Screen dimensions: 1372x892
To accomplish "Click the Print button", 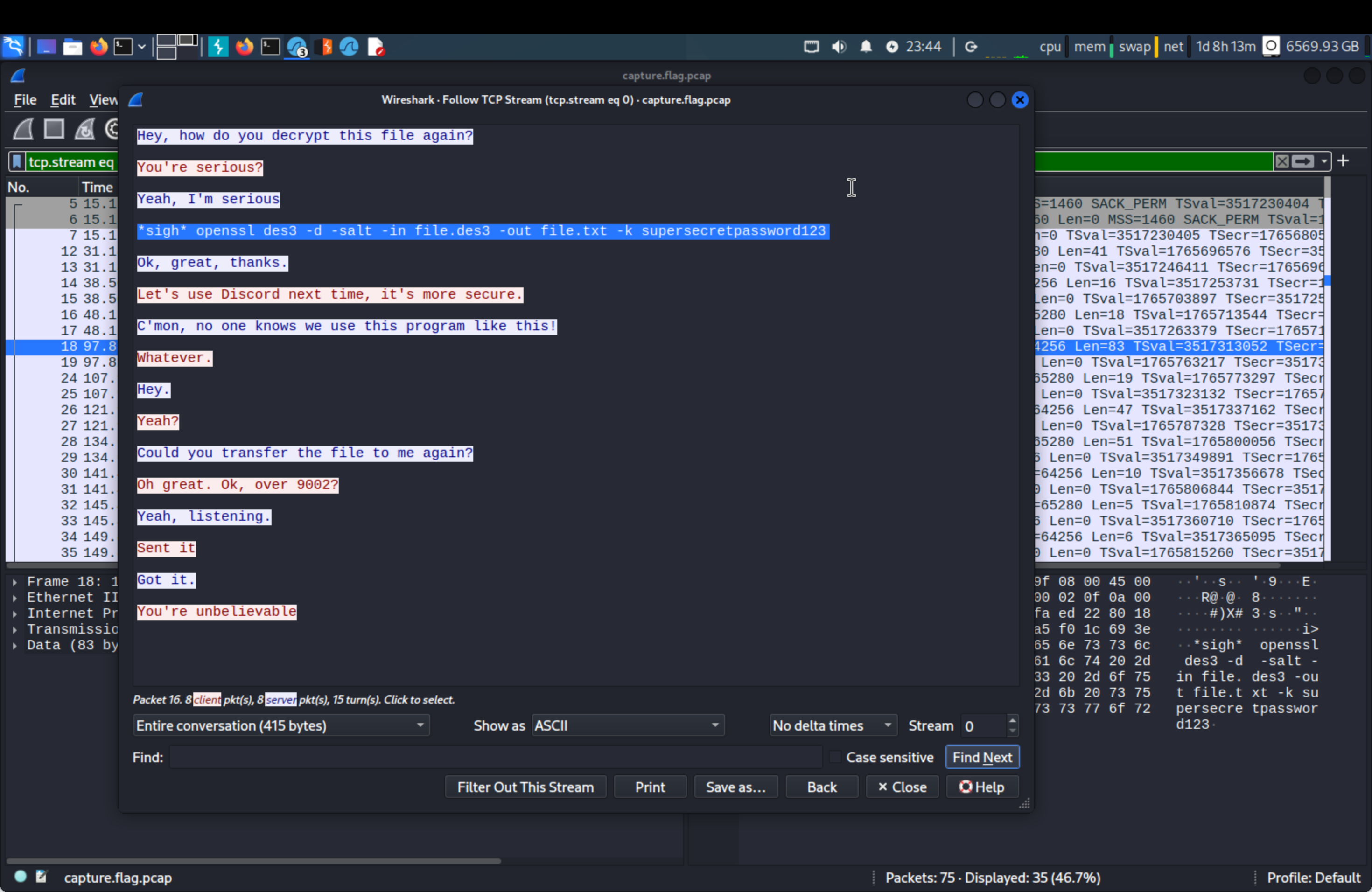I will click(650, 787).
